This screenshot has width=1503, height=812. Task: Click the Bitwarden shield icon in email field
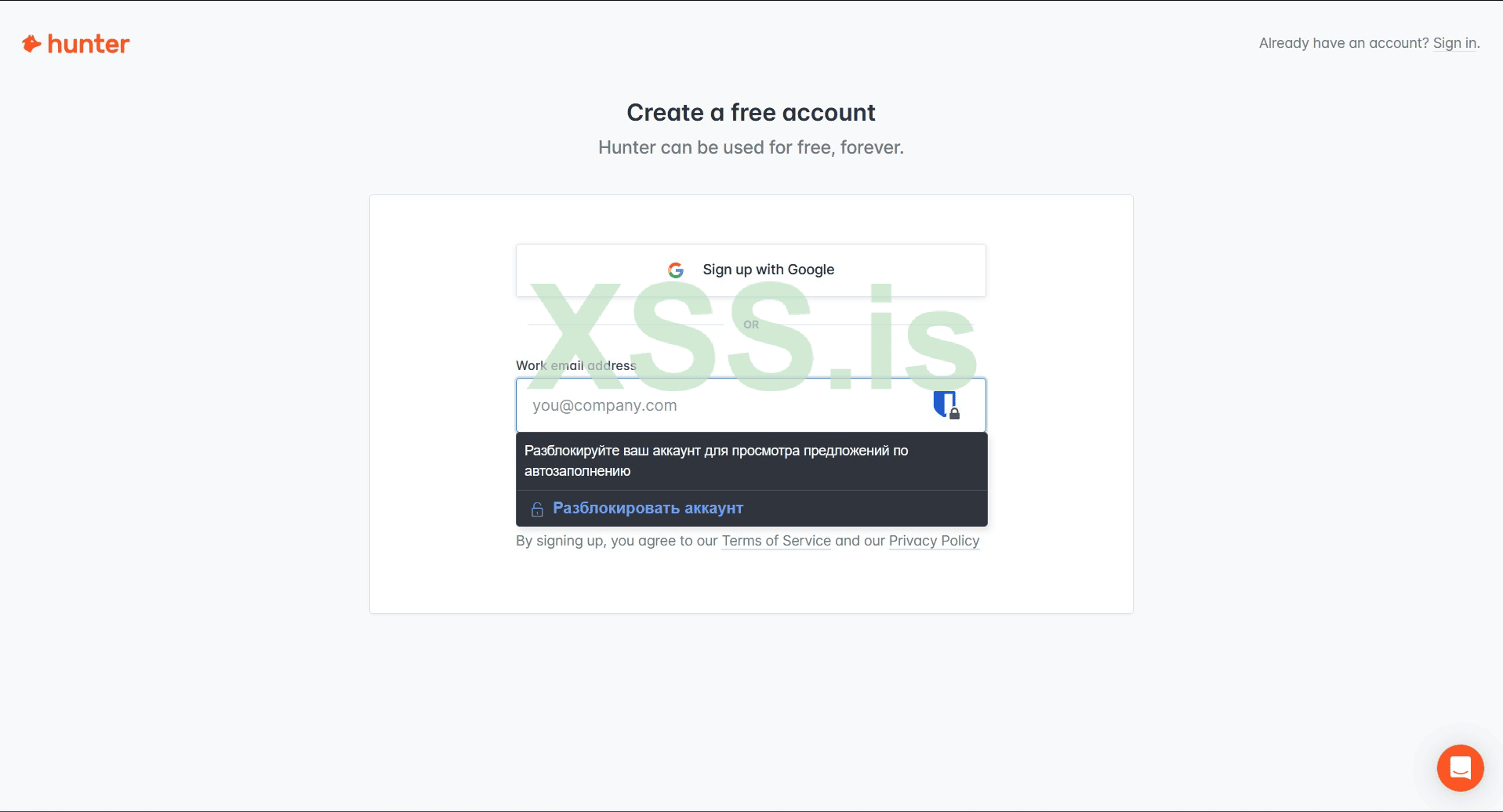point(945,404)
